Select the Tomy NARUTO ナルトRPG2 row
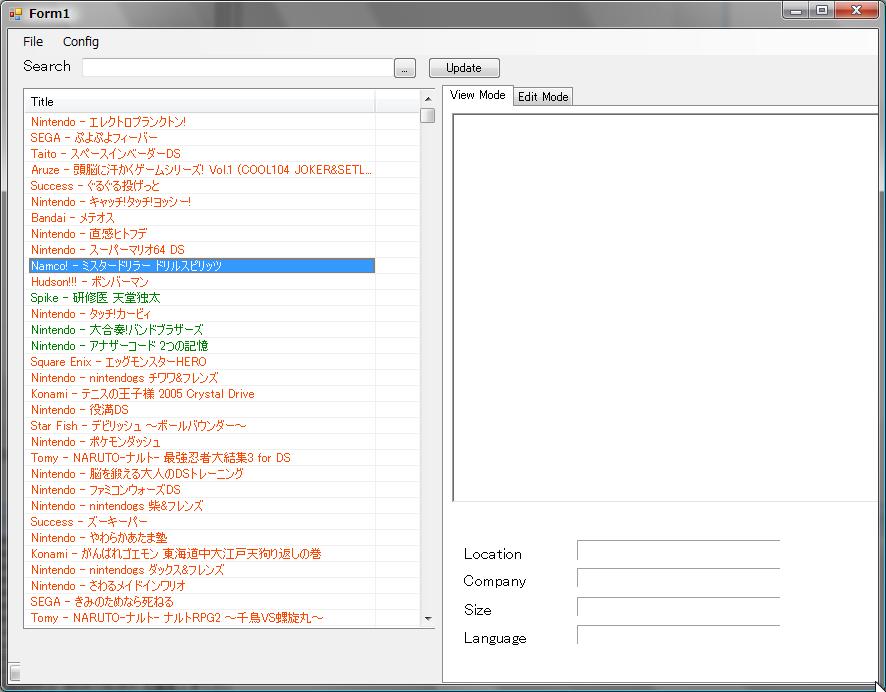 (x=202, y=618)
